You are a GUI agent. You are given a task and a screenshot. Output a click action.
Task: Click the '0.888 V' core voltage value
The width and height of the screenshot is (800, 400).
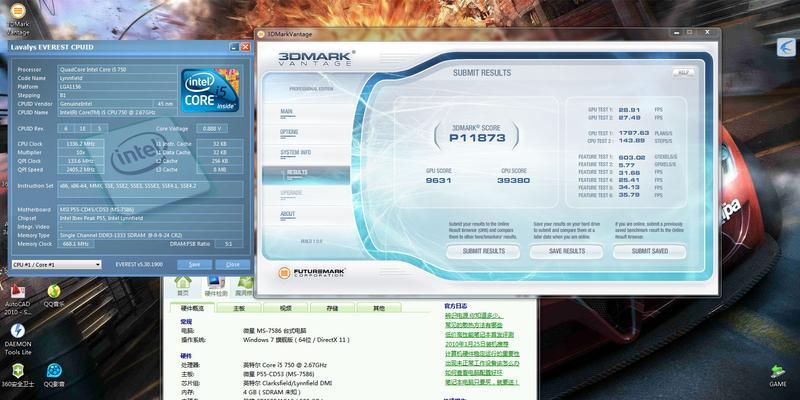click(213, 129)
